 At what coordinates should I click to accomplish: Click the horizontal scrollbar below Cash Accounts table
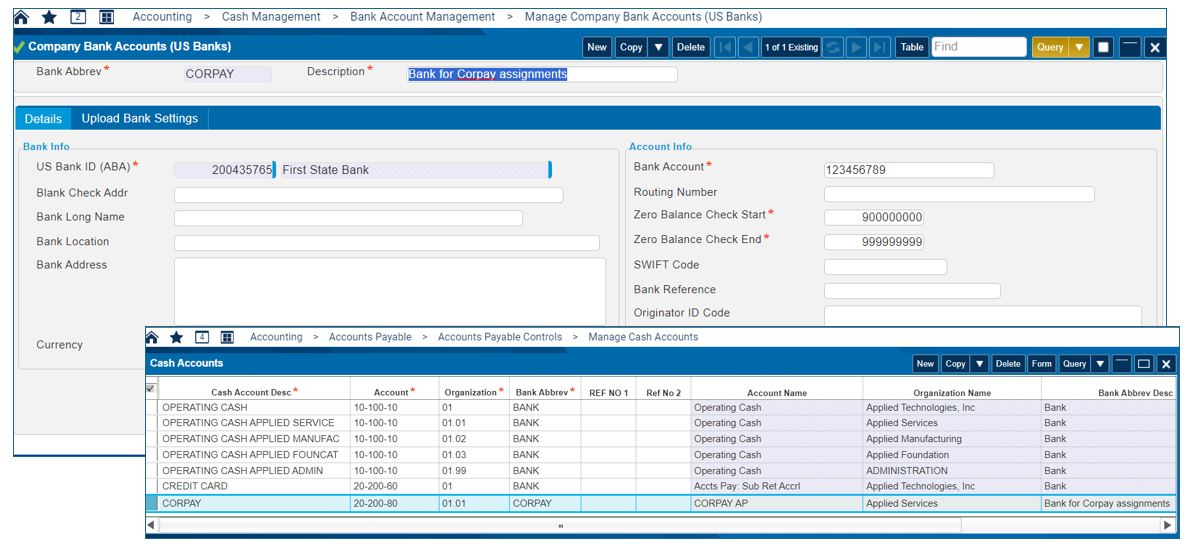coord(560,525)
